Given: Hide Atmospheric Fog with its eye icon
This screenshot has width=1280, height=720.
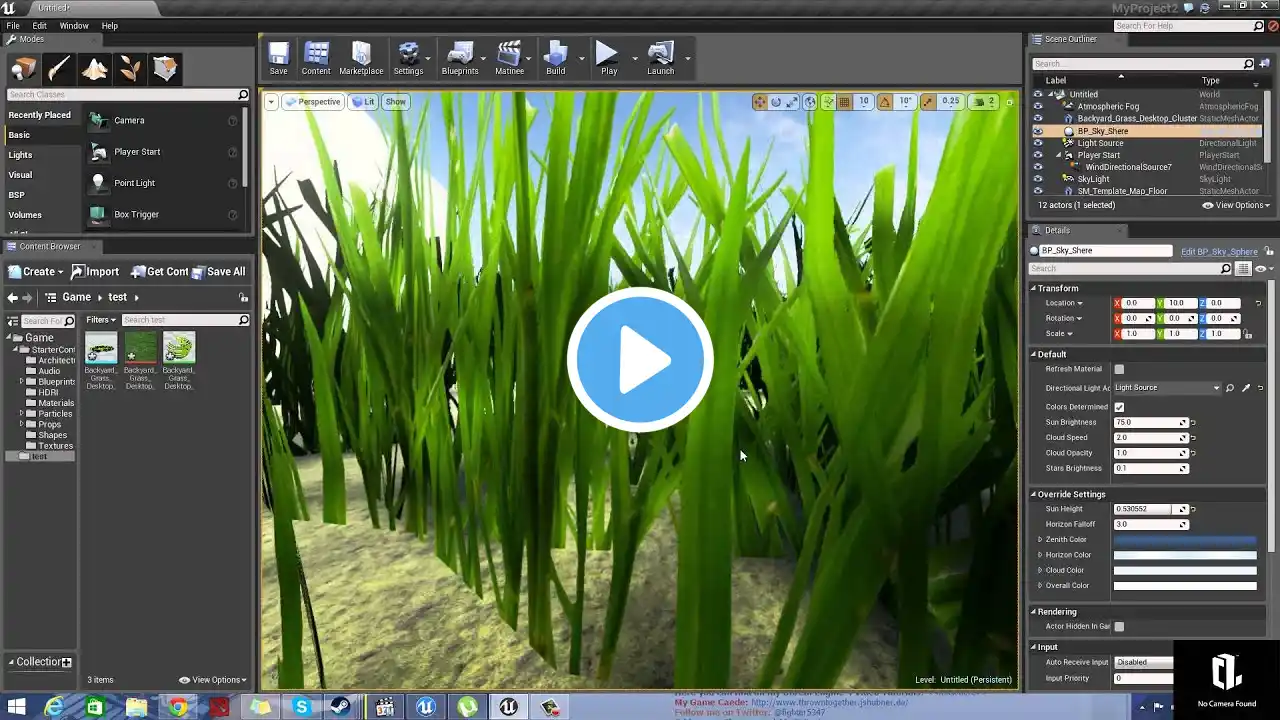Looking at the screenshot, I should [1037, 106].
